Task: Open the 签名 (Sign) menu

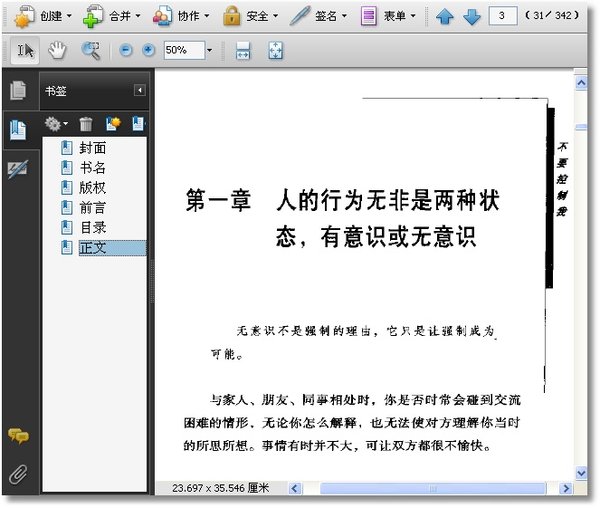Action: (x=318, y=16)
